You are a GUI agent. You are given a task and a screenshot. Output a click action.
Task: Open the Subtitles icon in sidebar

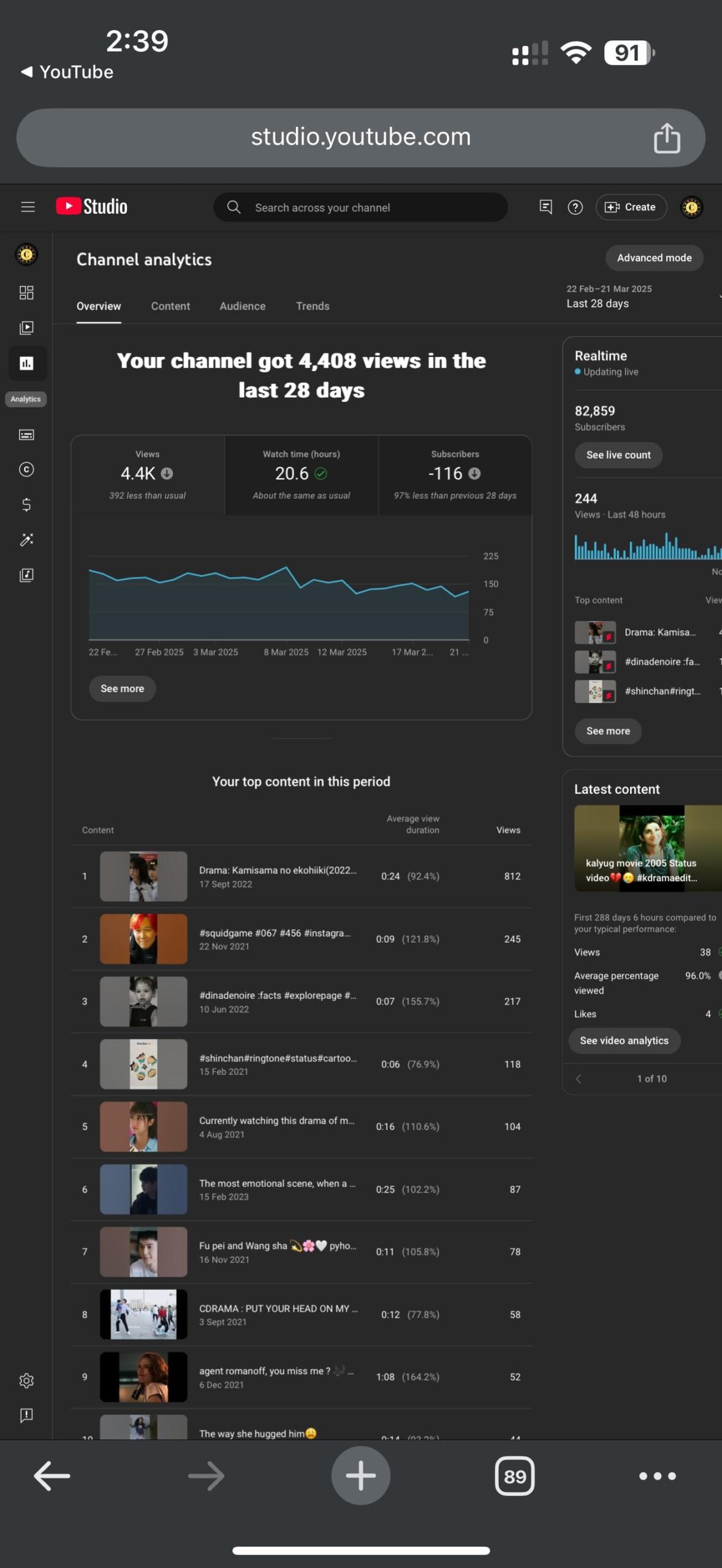coord(26,435)
